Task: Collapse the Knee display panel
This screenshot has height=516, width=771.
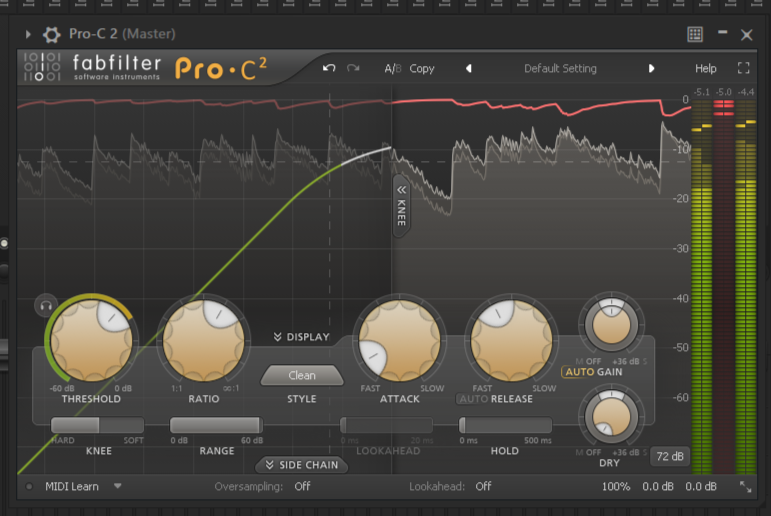Action: (401, 206)
